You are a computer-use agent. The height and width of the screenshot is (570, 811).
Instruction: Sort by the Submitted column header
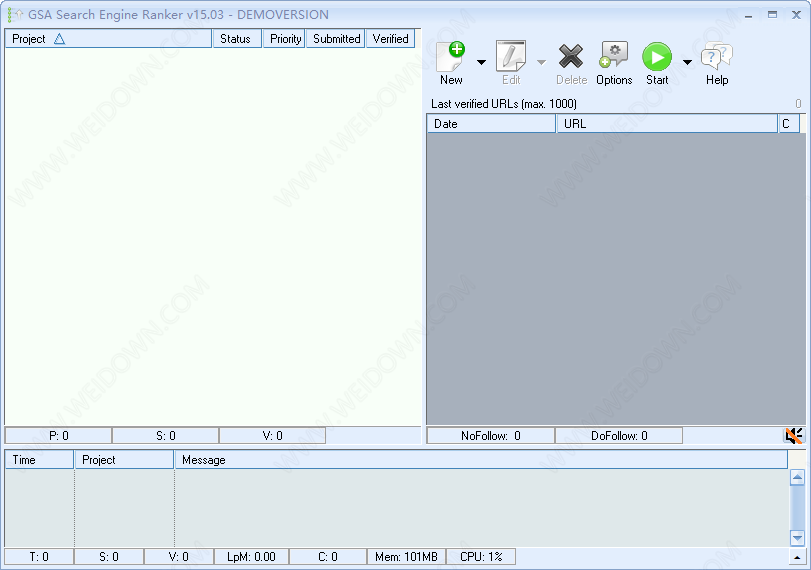coord(336,39)
